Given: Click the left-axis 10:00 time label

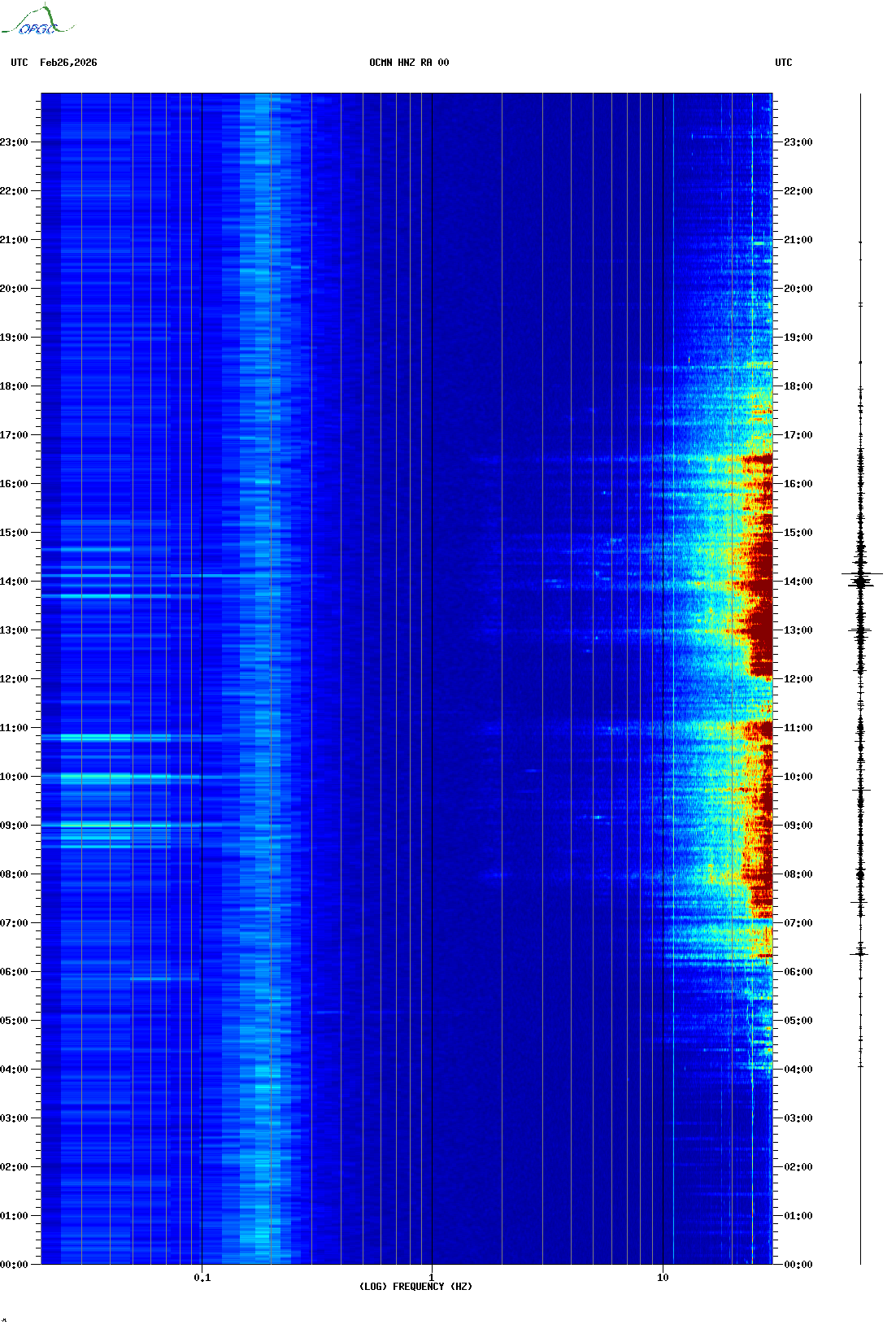Looking at the screenshot, I should (x=14, y=777).
